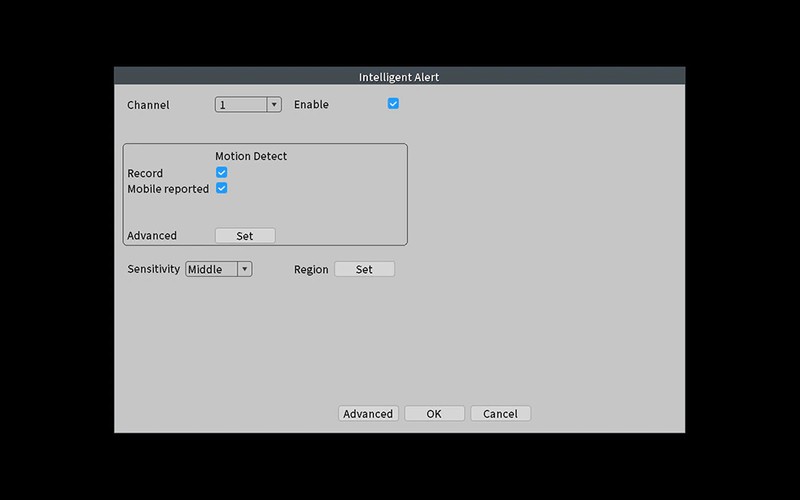The width and height of the screenshot is (800, 500).
Task: Toggle the Mobile reported checkbox
Action: [222, 188]
